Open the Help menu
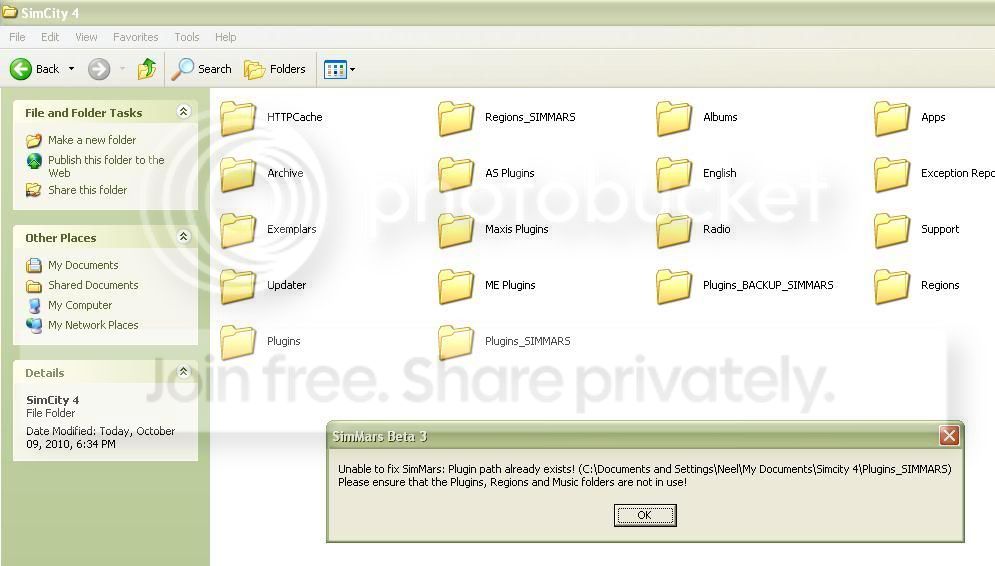This screenshot has height=566, width=995. (x=225, y=37)
